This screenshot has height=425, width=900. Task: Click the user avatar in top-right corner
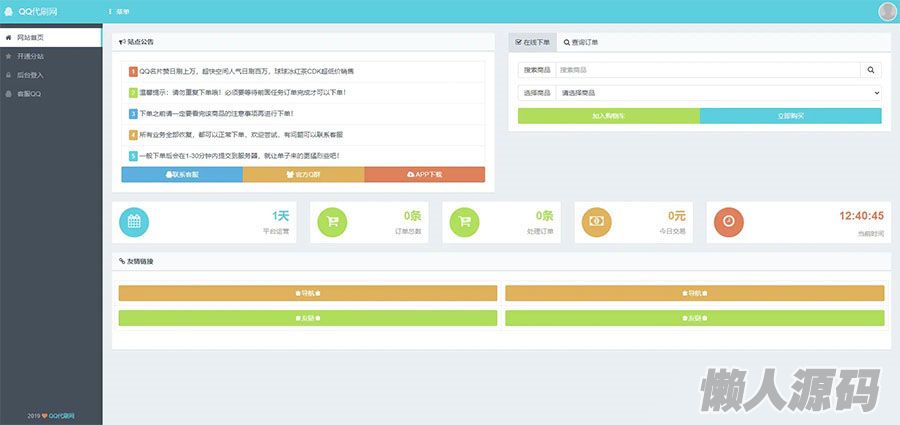coord(886,11)
